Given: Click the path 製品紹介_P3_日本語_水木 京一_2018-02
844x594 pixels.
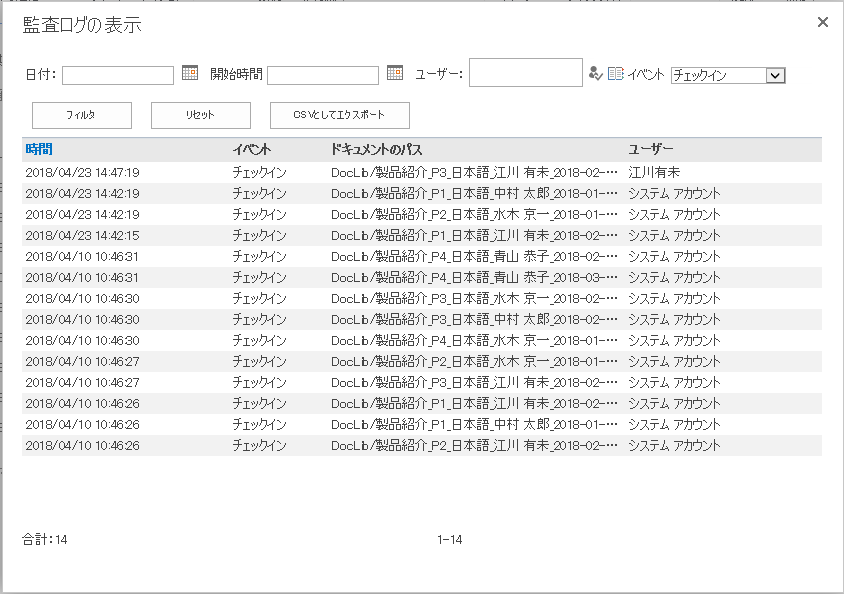Looking at the screenshot, I should [x=474, y=299].
